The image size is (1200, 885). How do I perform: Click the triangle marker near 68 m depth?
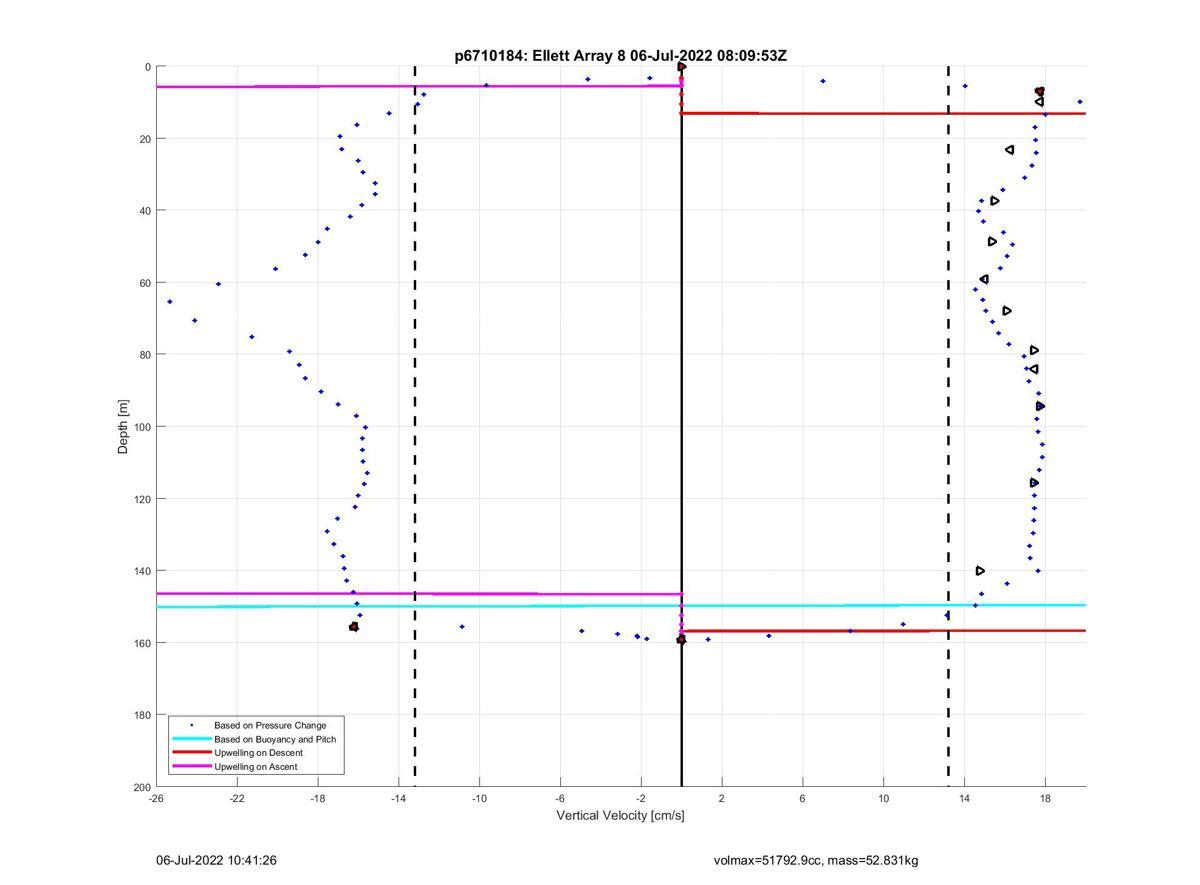coord(1007,311)
